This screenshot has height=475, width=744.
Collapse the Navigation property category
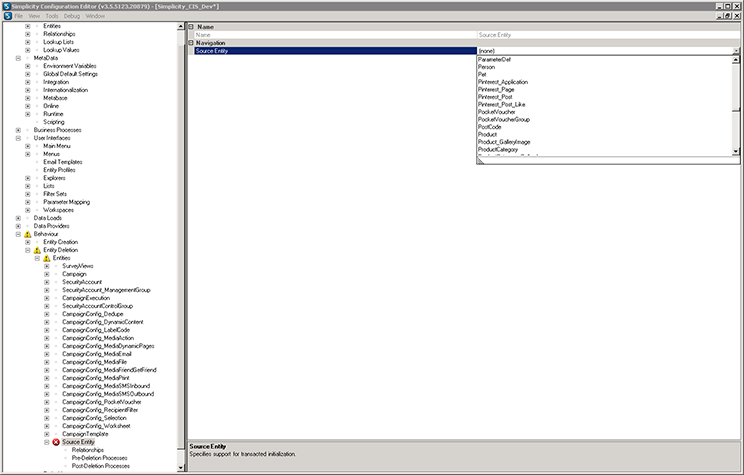[191, 42]
